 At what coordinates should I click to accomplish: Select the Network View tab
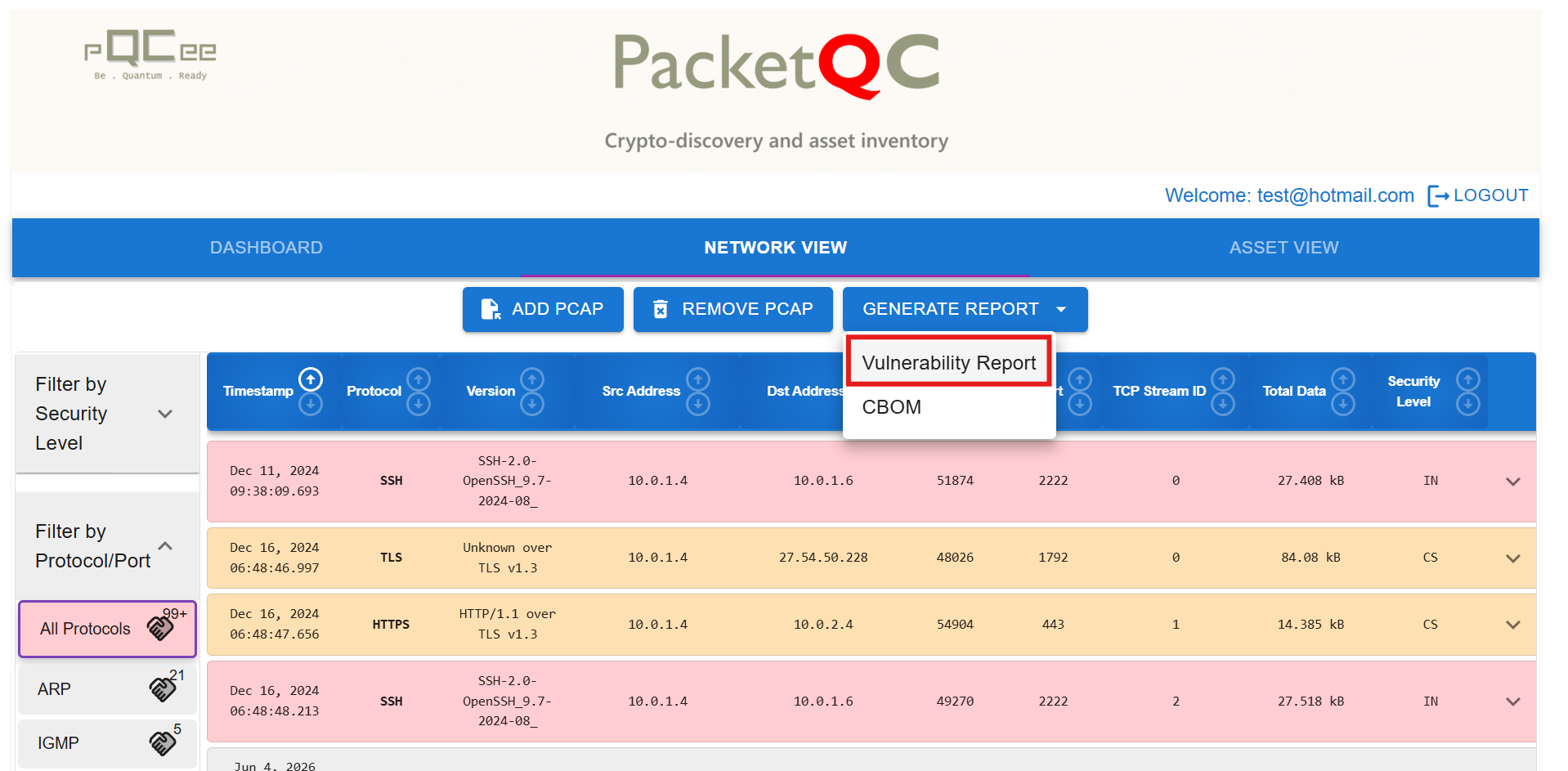coord(776,248)
